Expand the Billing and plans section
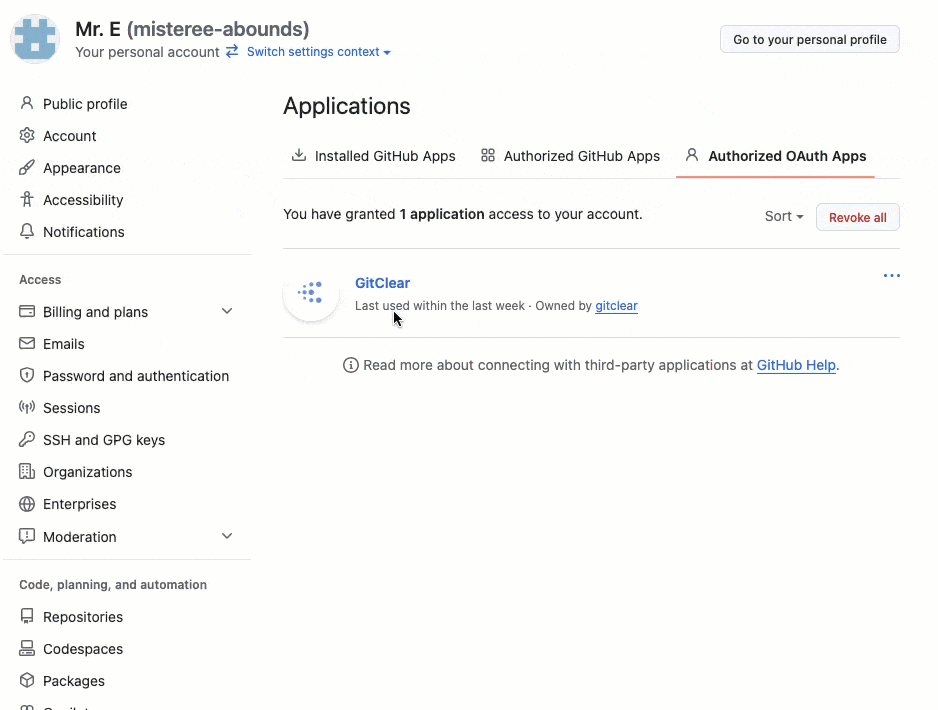This screenshot has height=710, width=938. (x=227, y=312)
